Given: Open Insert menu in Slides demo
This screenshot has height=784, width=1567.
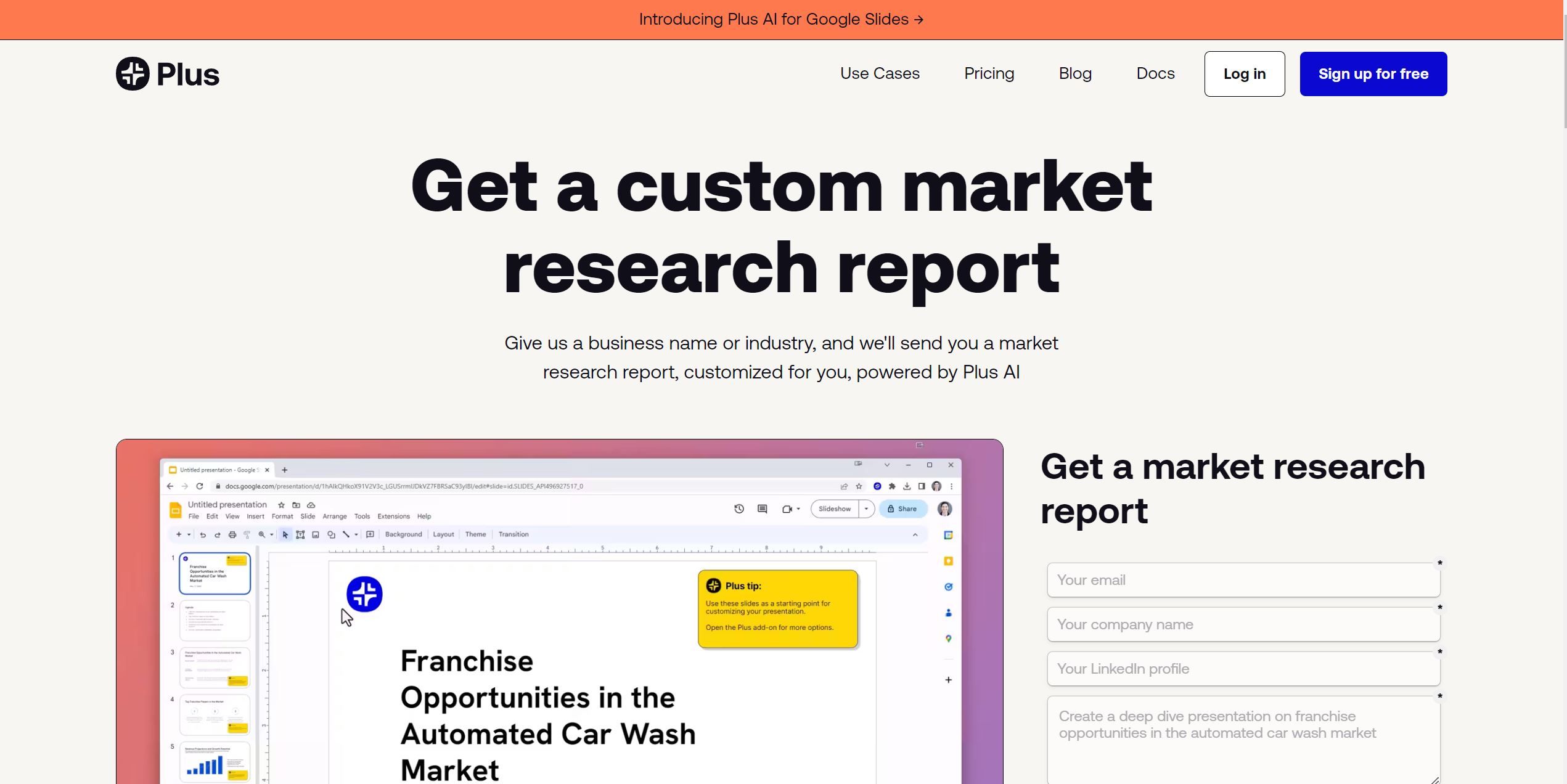Looking at the screenshot, I should (x=255, y=517).
